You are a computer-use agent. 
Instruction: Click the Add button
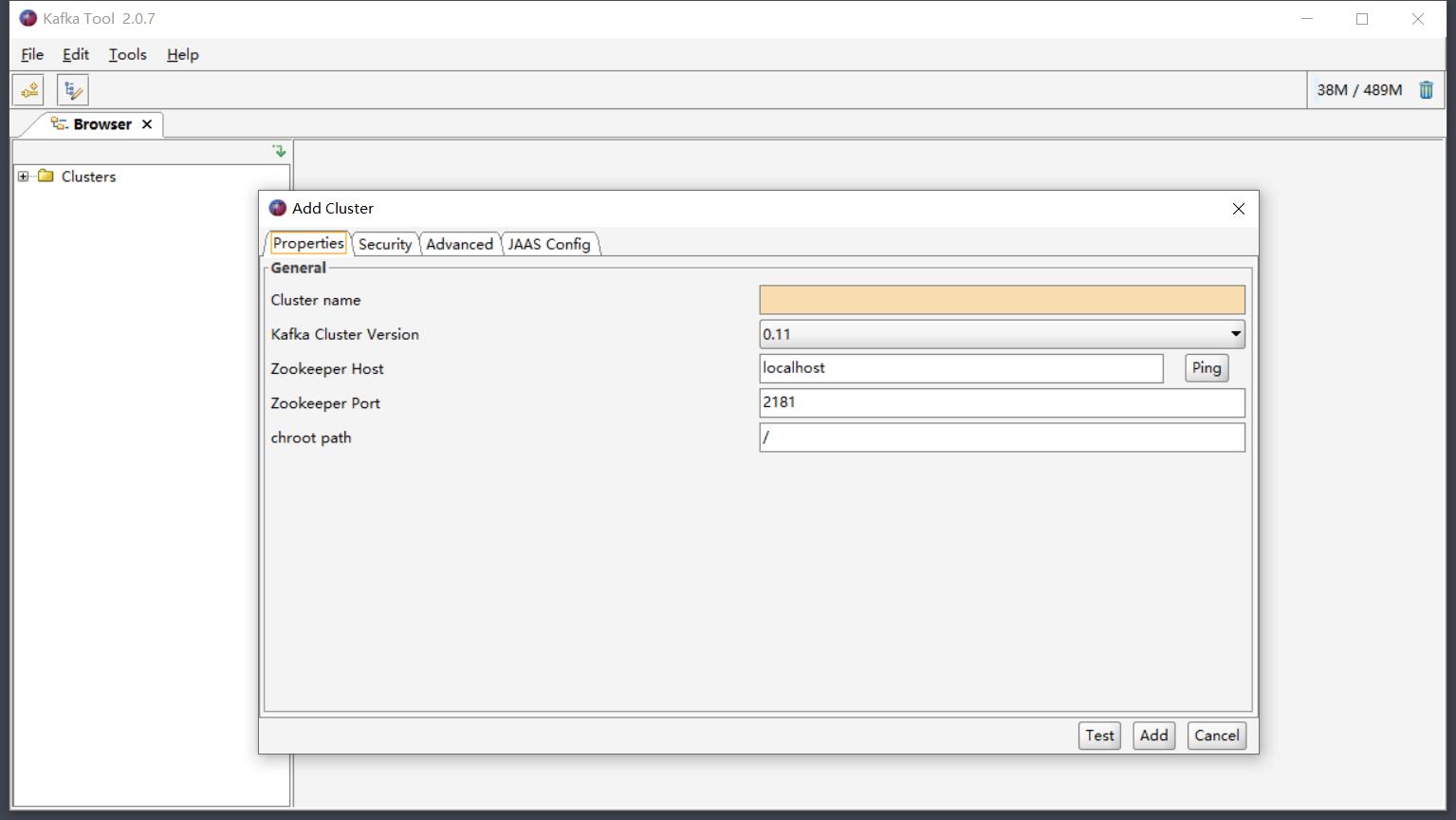coord(1153,736)
